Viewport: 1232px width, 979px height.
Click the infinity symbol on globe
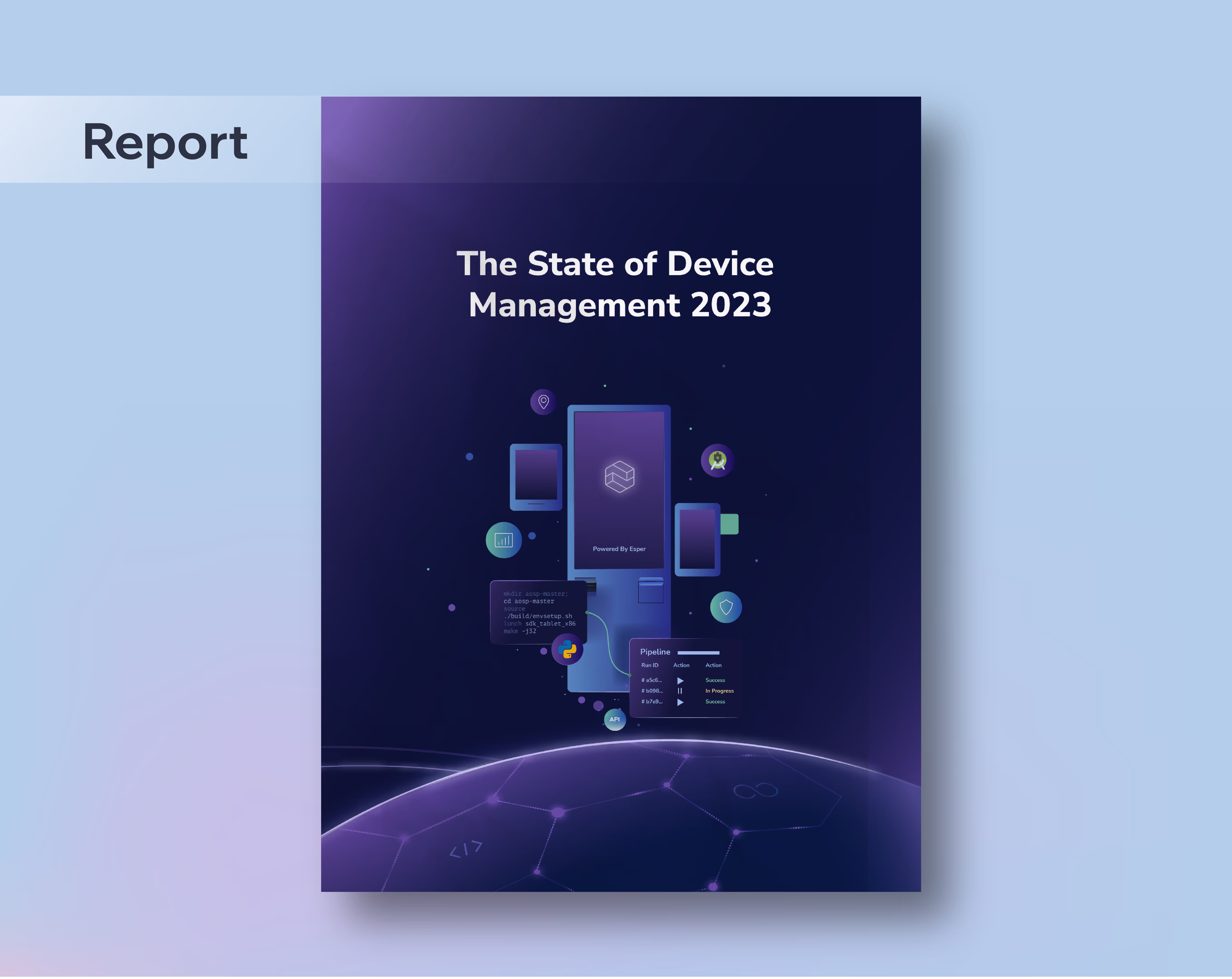(756, 790)
